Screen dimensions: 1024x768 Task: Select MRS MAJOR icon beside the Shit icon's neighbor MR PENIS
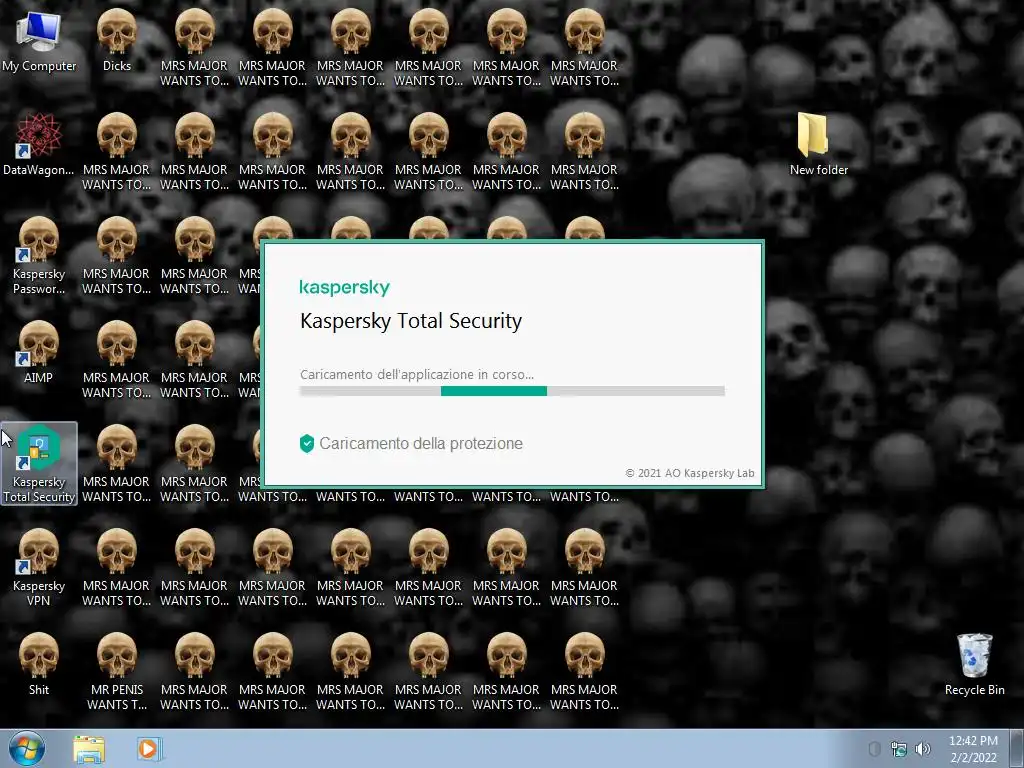pyautogui.click(x=194, y=671)
